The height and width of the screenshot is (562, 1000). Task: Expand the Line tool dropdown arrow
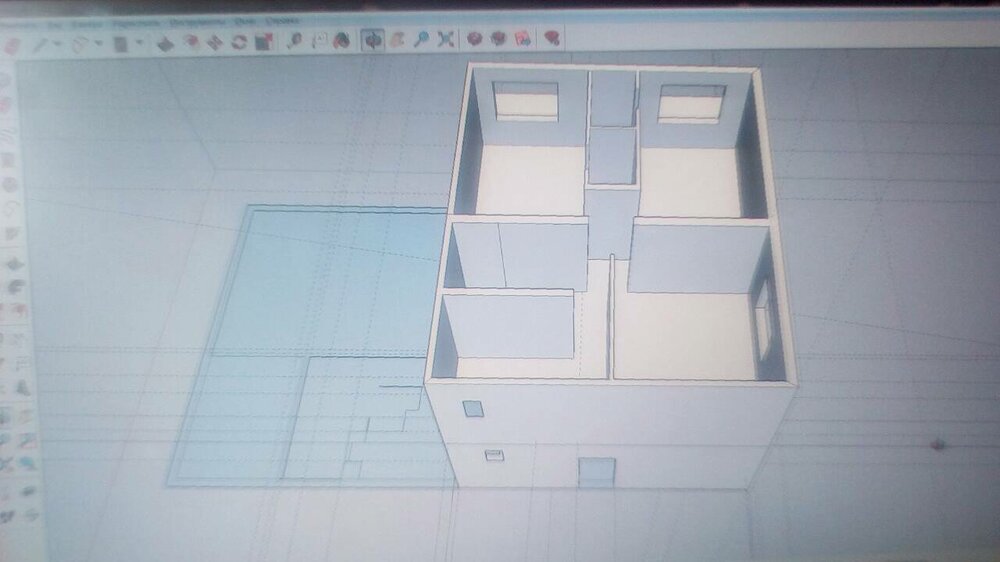click(x=57, y=45)
